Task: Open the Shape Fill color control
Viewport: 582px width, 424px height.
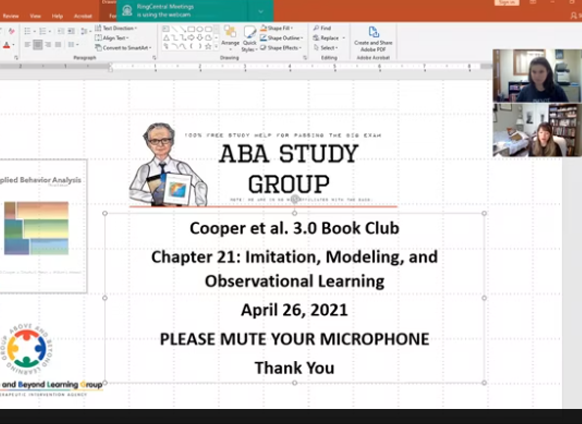Action: (276, 28)
